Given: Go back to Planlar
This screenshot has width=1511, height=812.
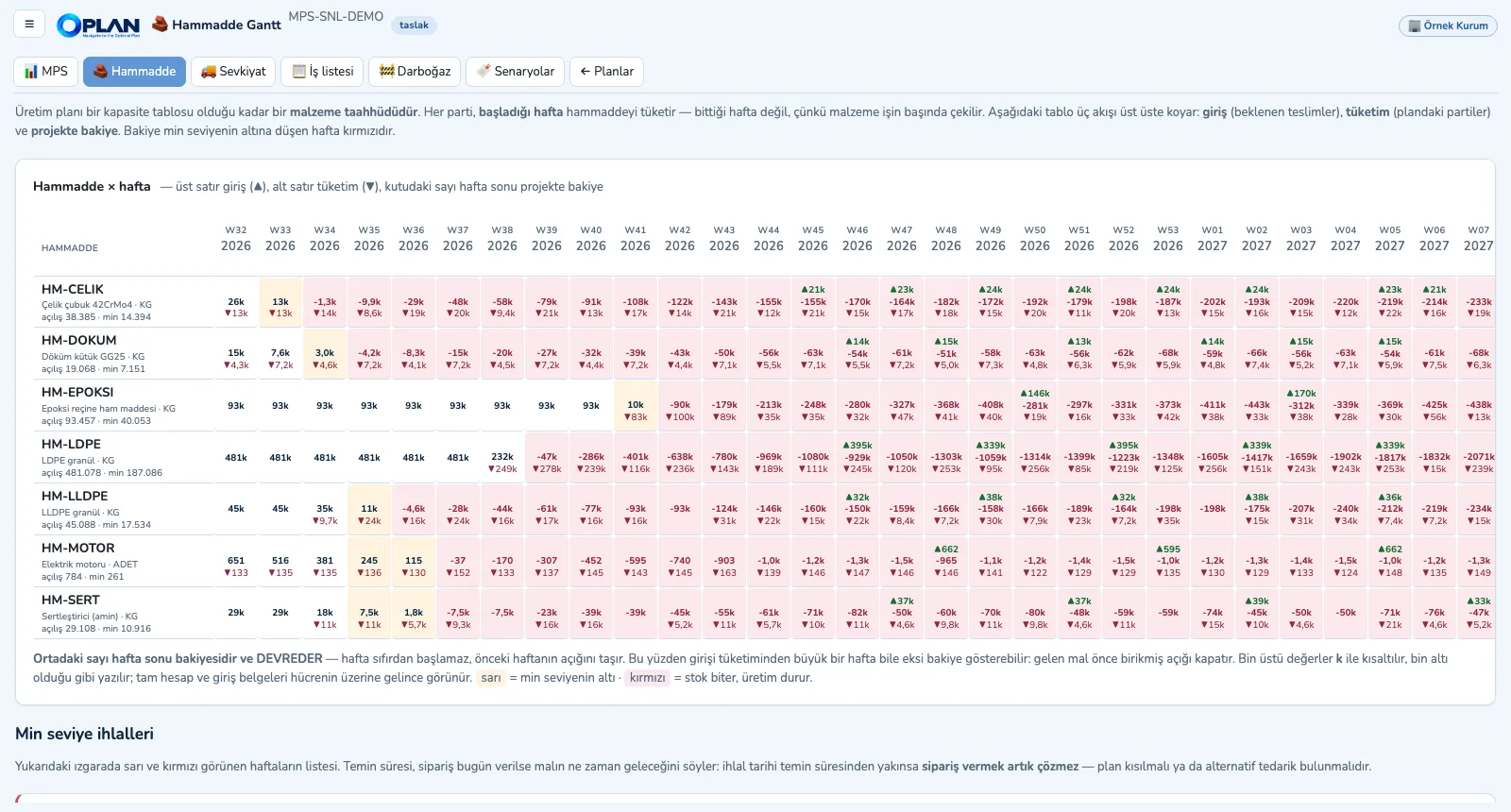Looking at the screenshot, I should pyautogui.click(x=607, y=72).
